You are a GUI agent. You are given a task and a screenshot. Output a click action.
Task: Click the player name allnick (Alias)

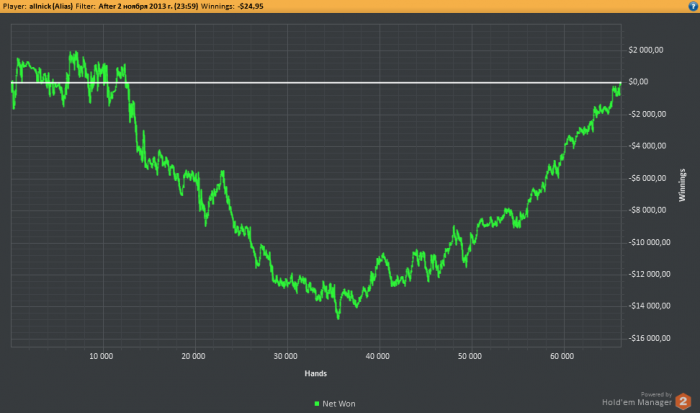pyautogui.click(x=51, y=6)
